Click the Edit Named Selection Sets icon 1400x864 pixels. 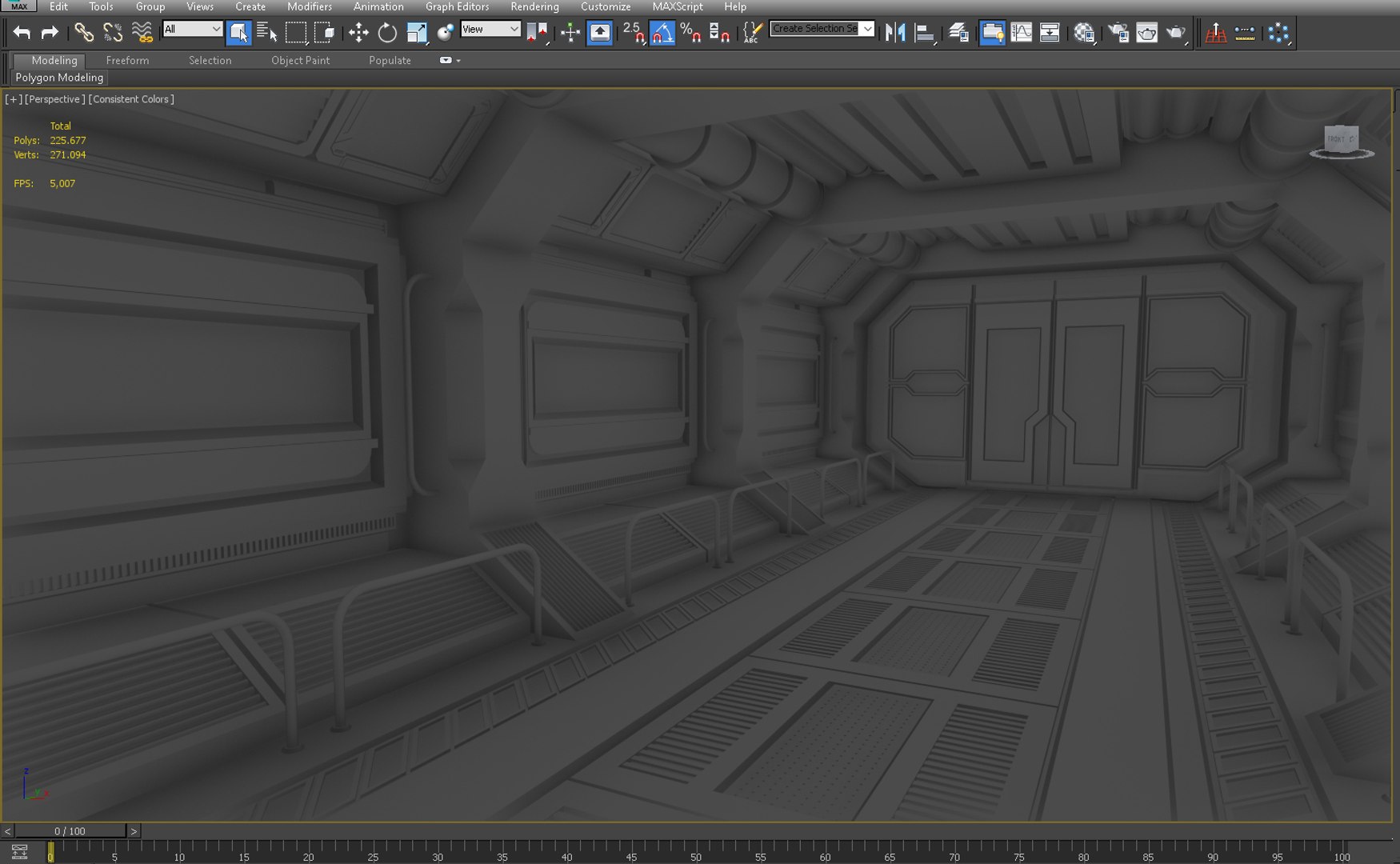tap(752, 33)
